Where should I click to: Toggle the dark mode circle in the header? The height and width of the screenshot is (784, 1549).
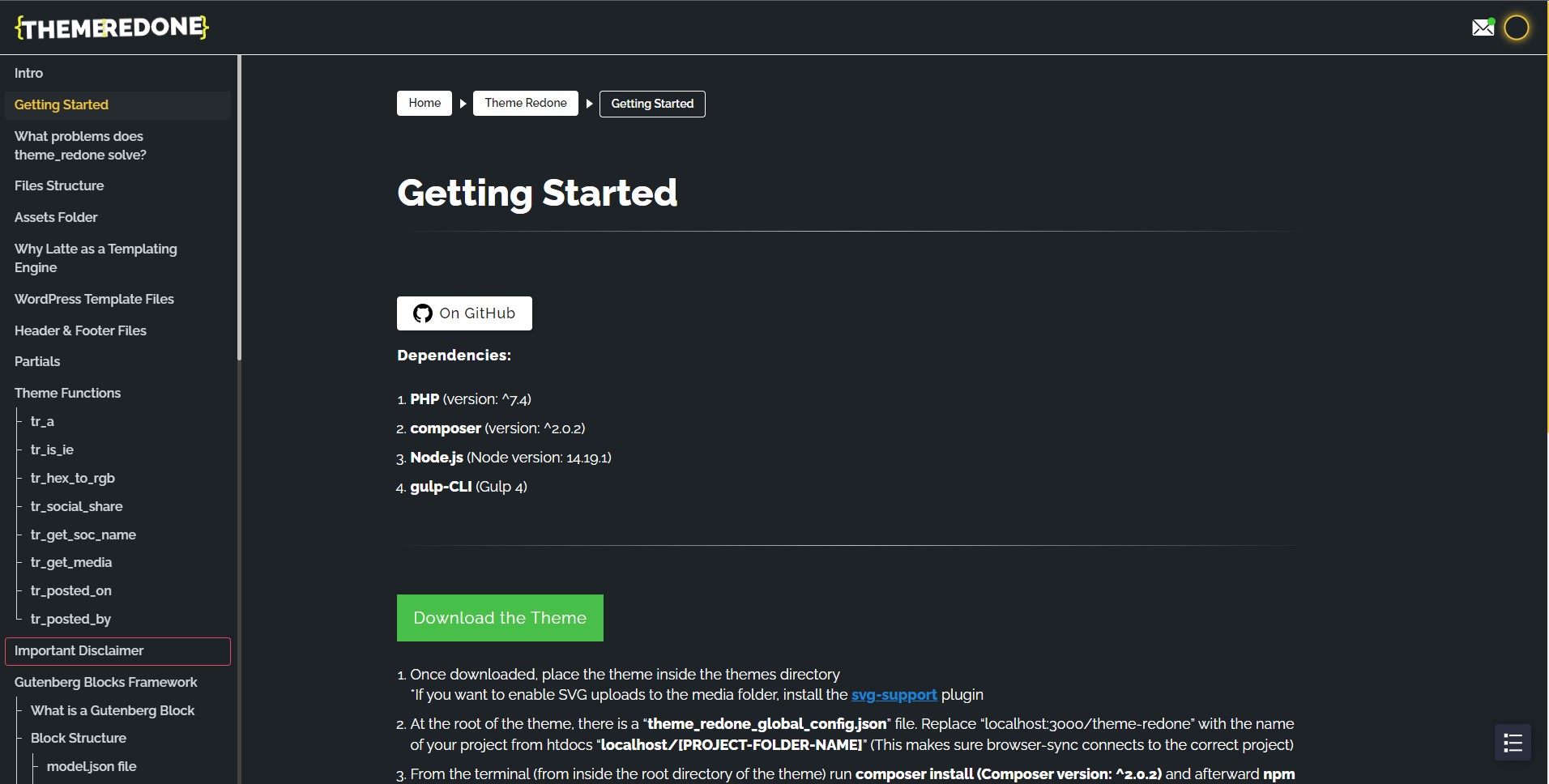coord(1517,27)
